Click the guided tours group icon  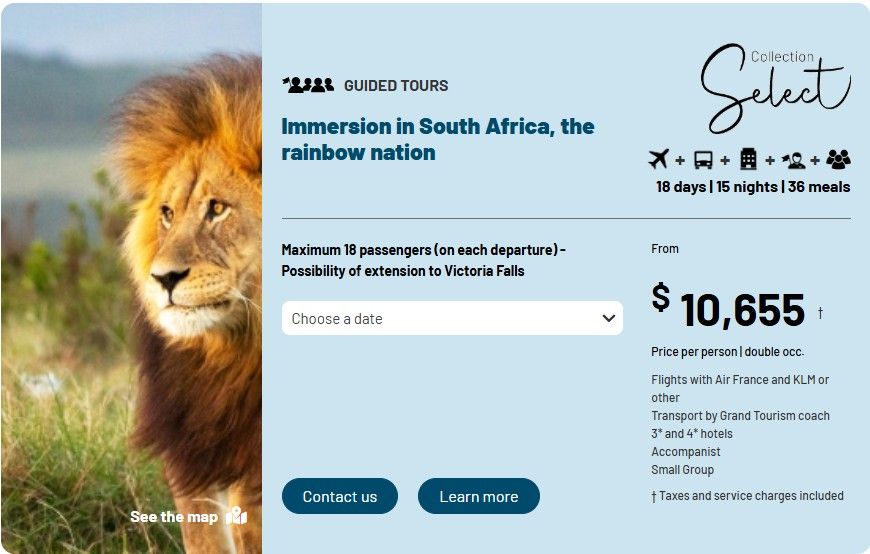pyautogui.click(x=308, y=85)
